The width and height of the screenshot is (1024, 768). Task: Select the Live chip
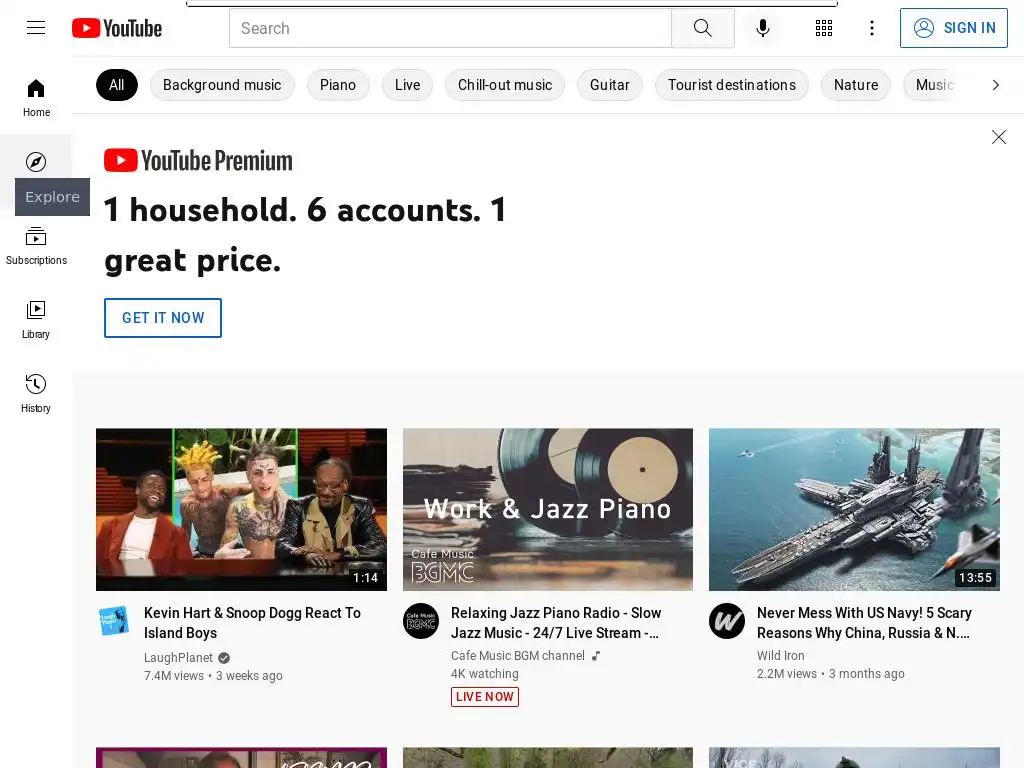(408, 85)
